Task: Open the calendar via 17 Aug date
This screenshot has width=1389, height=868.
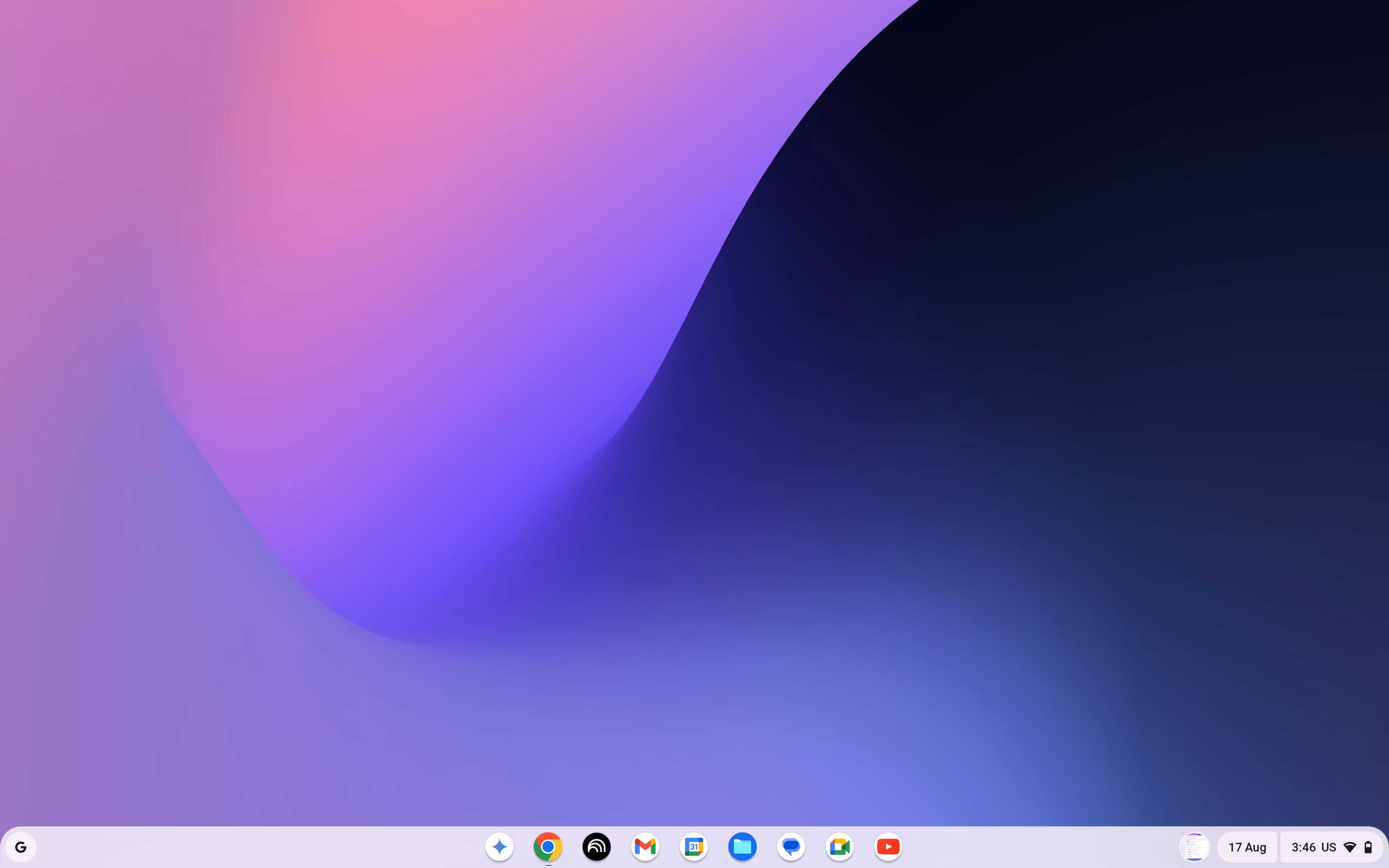Action: [x=1247, y=847]
